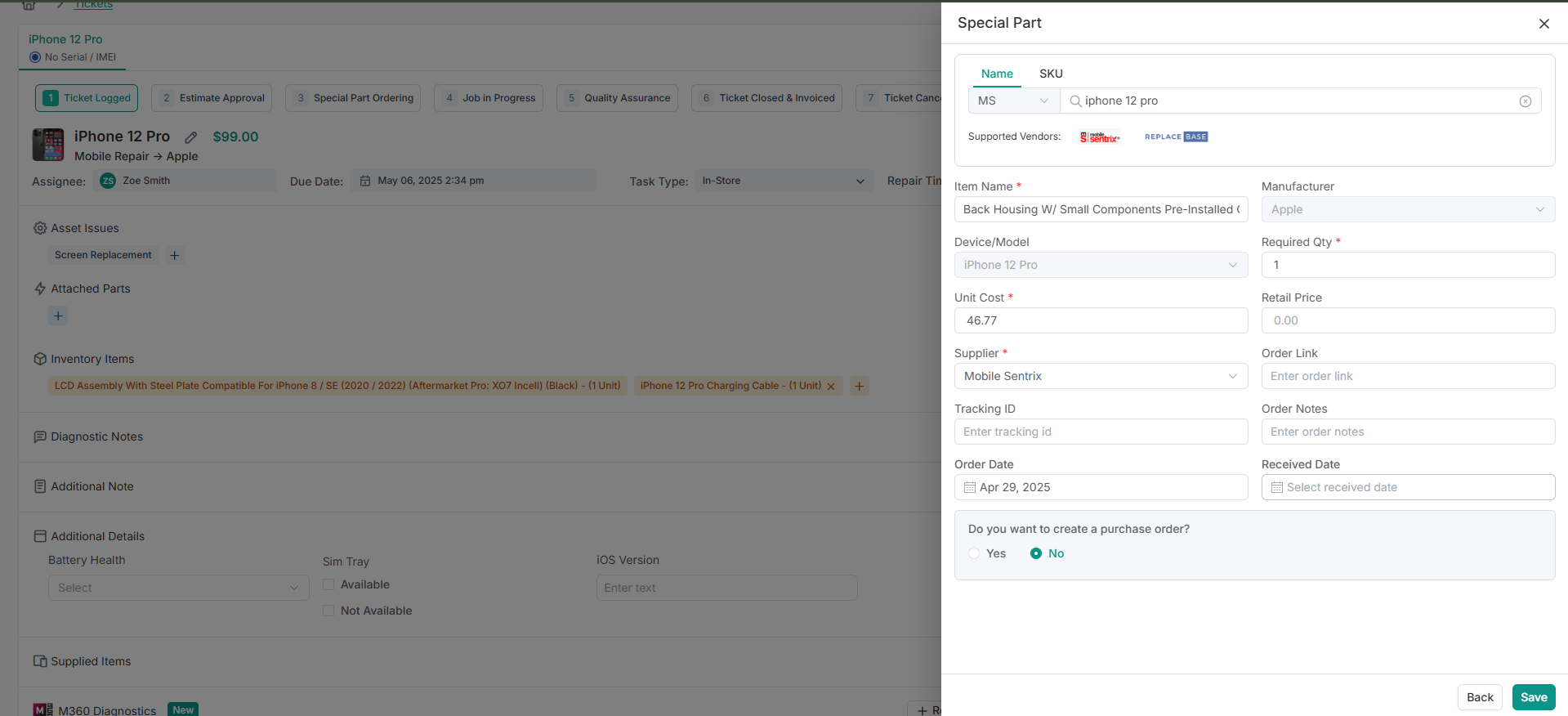This screenshot has height=716, width=1568.
Task: Edit the iPhone 12 Pro title pencil icon
Action: tap(190, 137)
